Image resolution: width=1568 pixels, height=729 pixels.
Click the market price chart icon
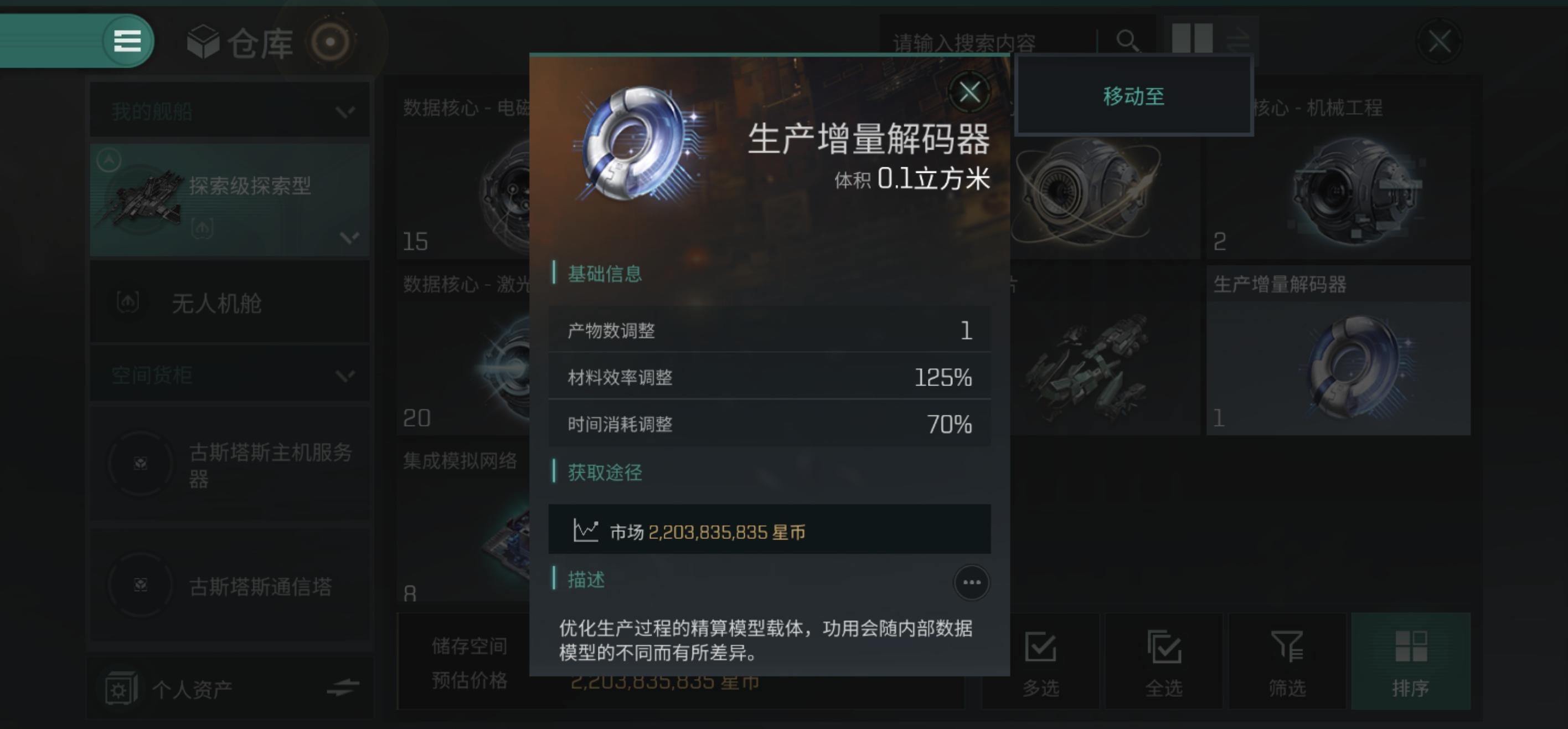tap(586, 531)
